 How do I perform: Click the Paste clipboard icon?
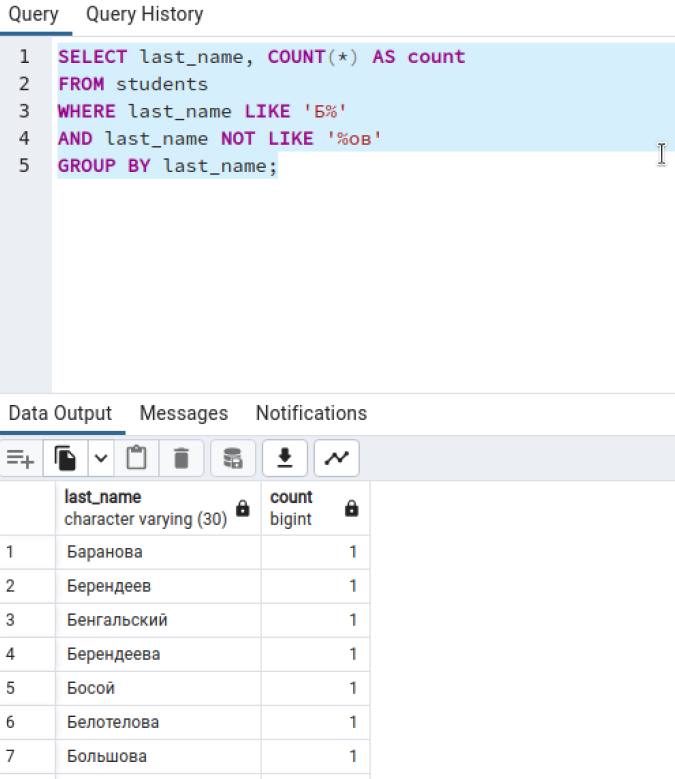[x=136, y=458]
